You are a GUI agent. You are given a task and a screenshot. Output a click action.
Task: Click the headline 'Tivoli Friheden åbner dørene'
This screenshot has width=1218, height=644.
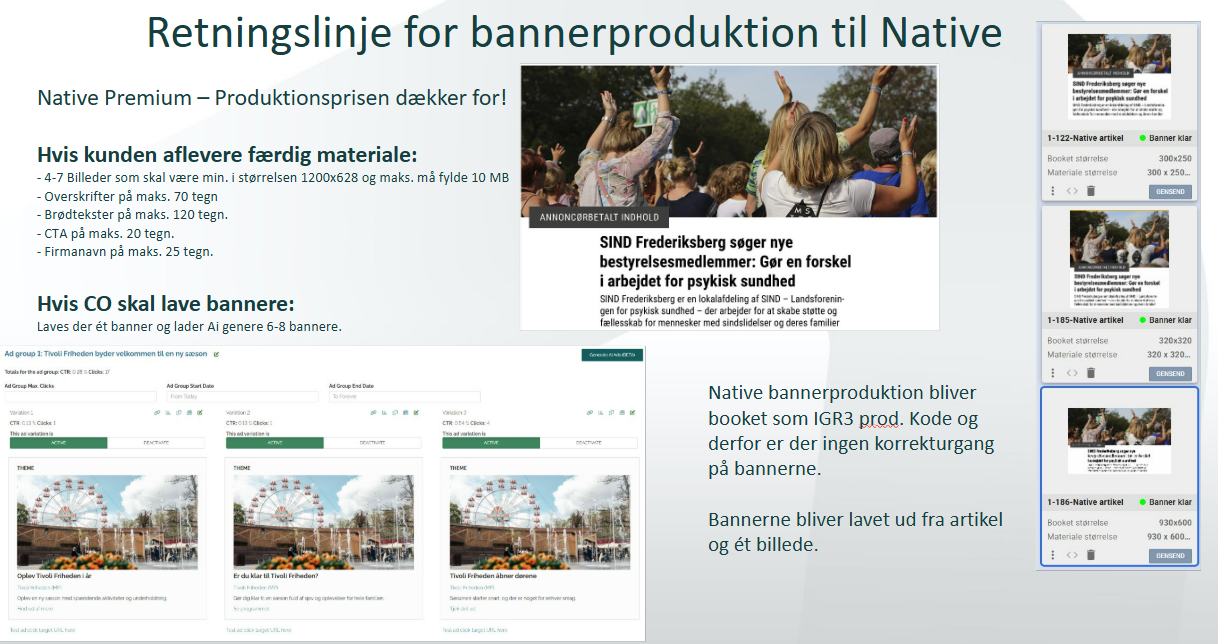click(x=494, y=576)
